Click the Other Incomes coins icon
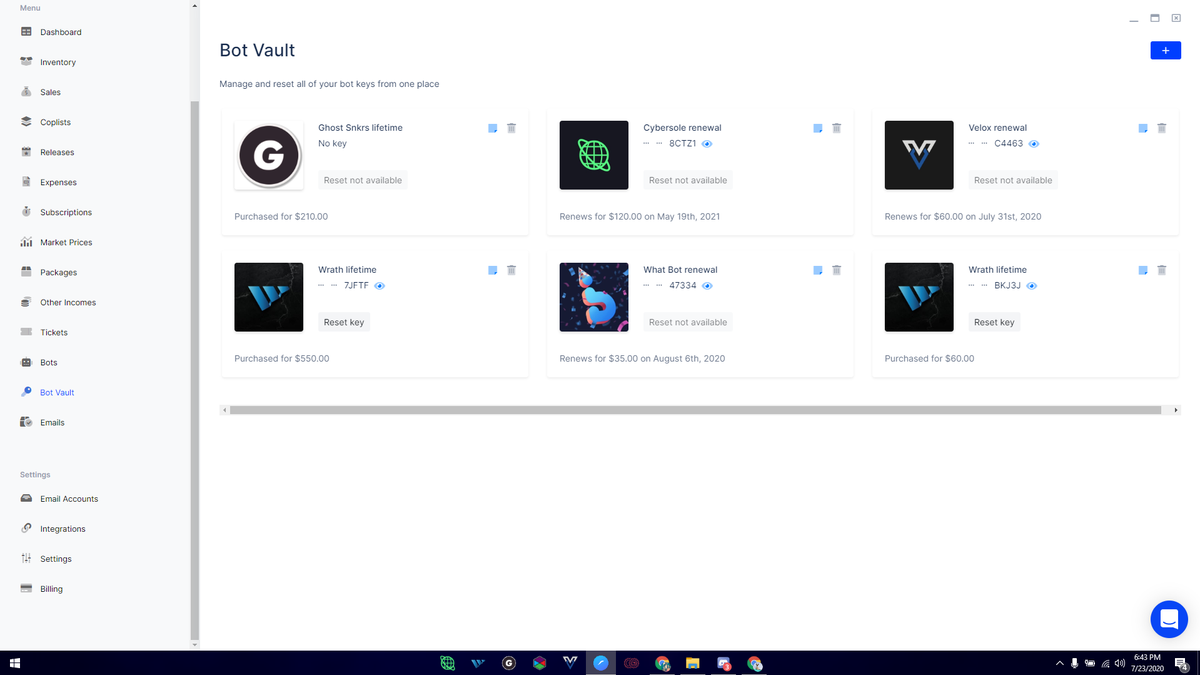1200x675 pixels. (x=27, y=302)
